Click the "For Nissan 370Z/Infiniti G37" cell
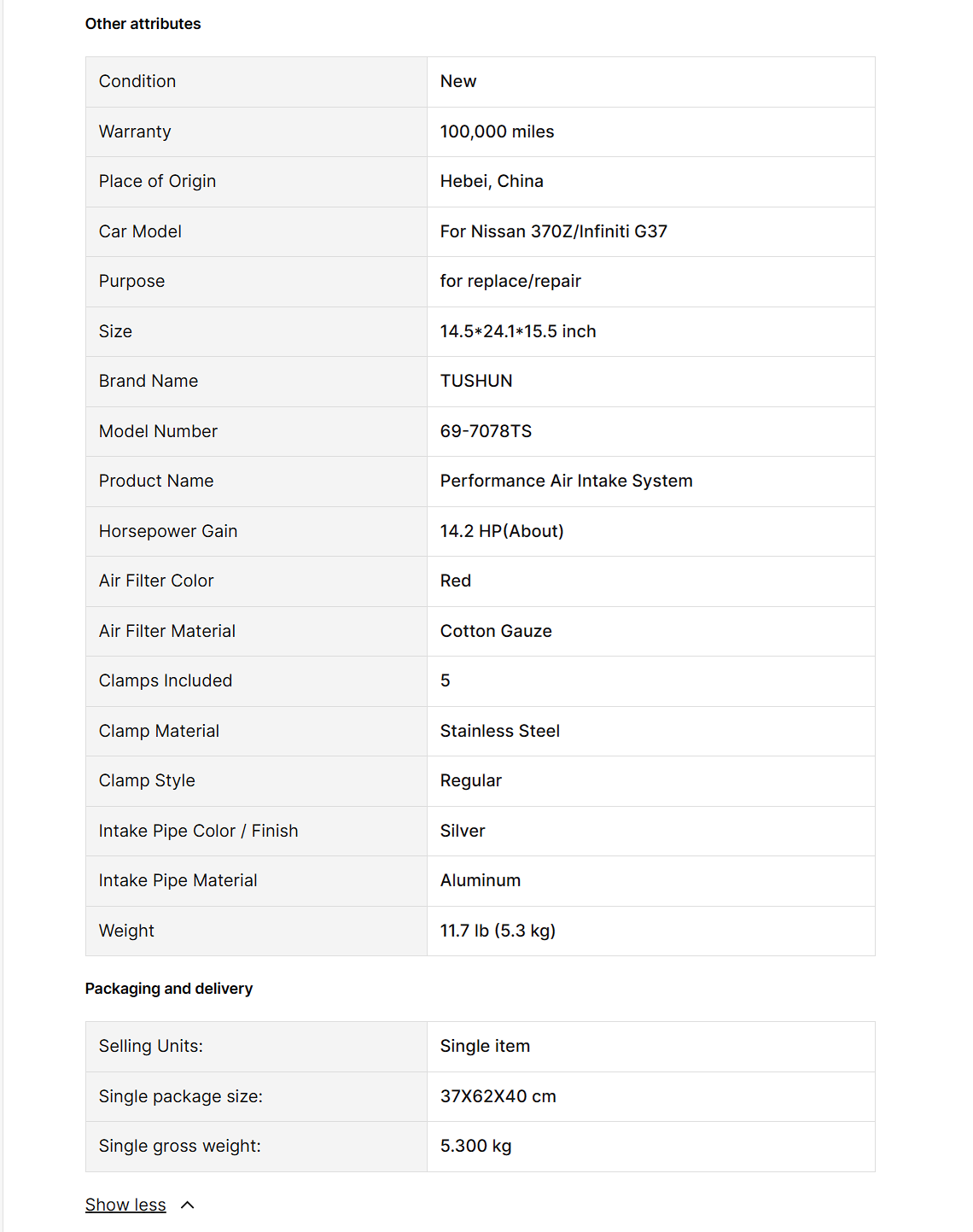The height and width of the screenshot is (1232, 973). coord(553,231)
